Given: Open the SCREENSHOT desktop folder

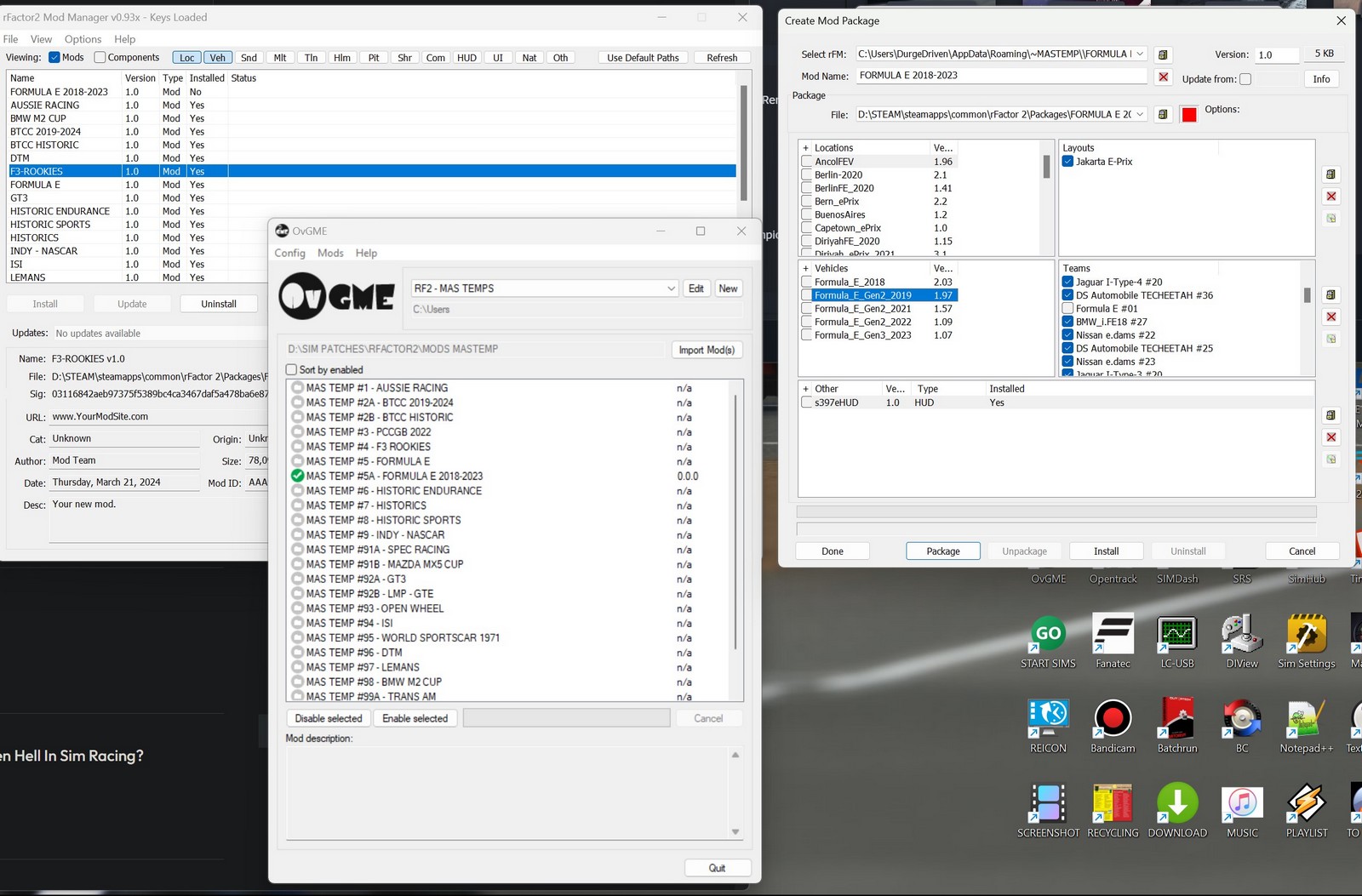Looking at the screenshot, I should pos(1048,810).
